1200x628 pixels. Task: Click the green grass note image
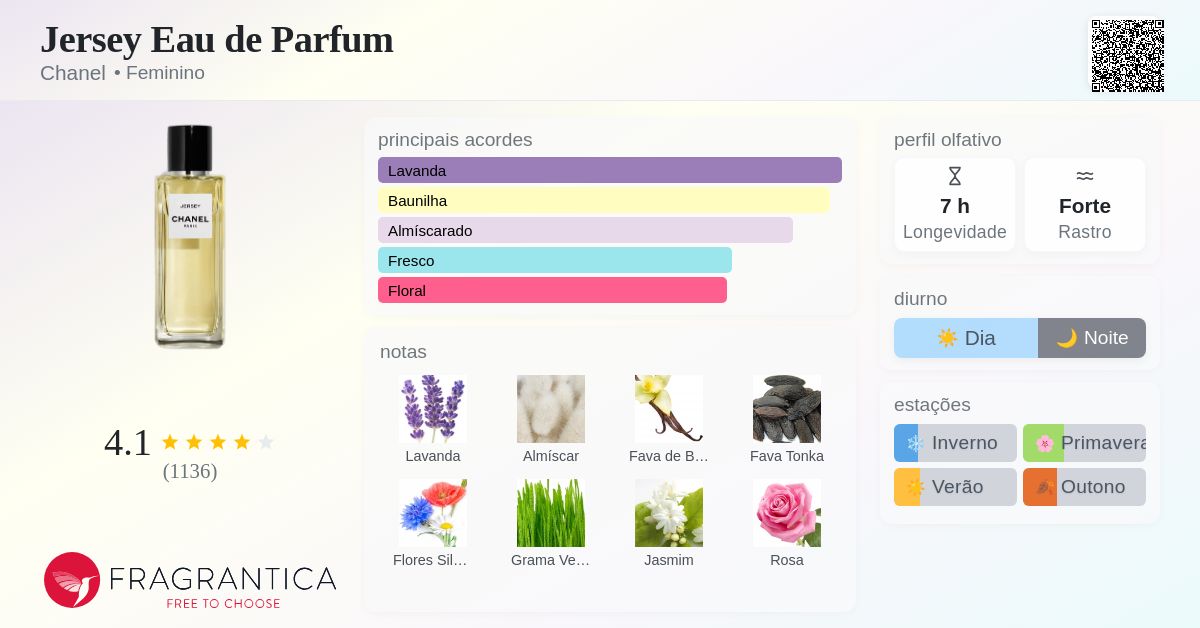551,513
